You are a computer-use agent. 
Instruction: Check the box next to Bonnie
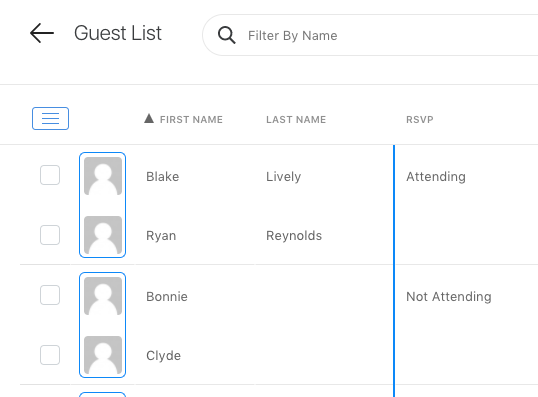[50, 295]
